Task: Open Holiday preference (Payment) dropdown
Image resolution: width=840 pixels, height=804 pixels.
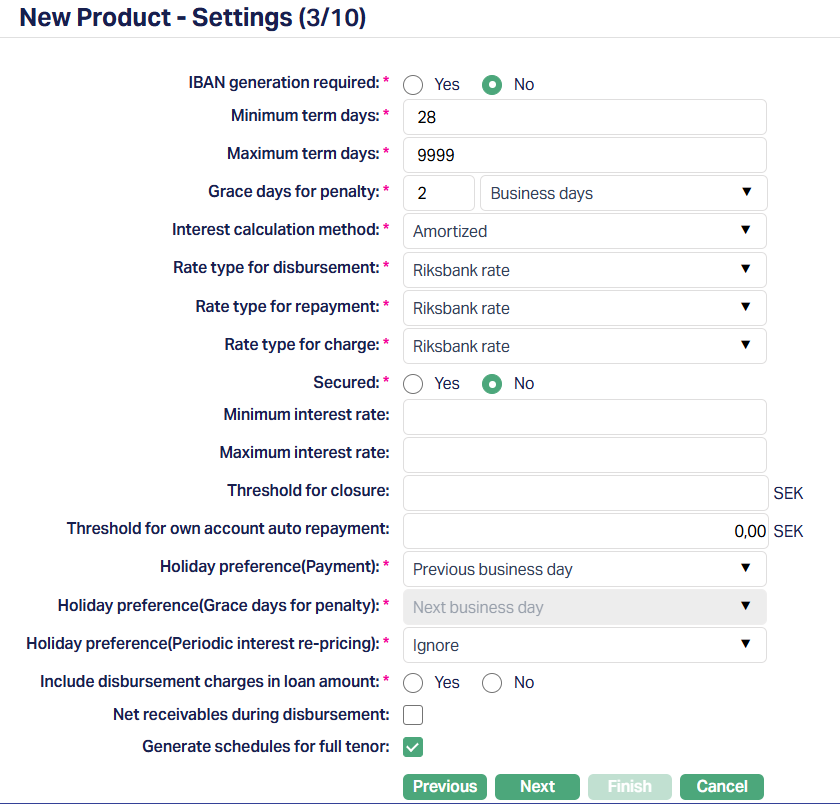Action: [584, 570]
